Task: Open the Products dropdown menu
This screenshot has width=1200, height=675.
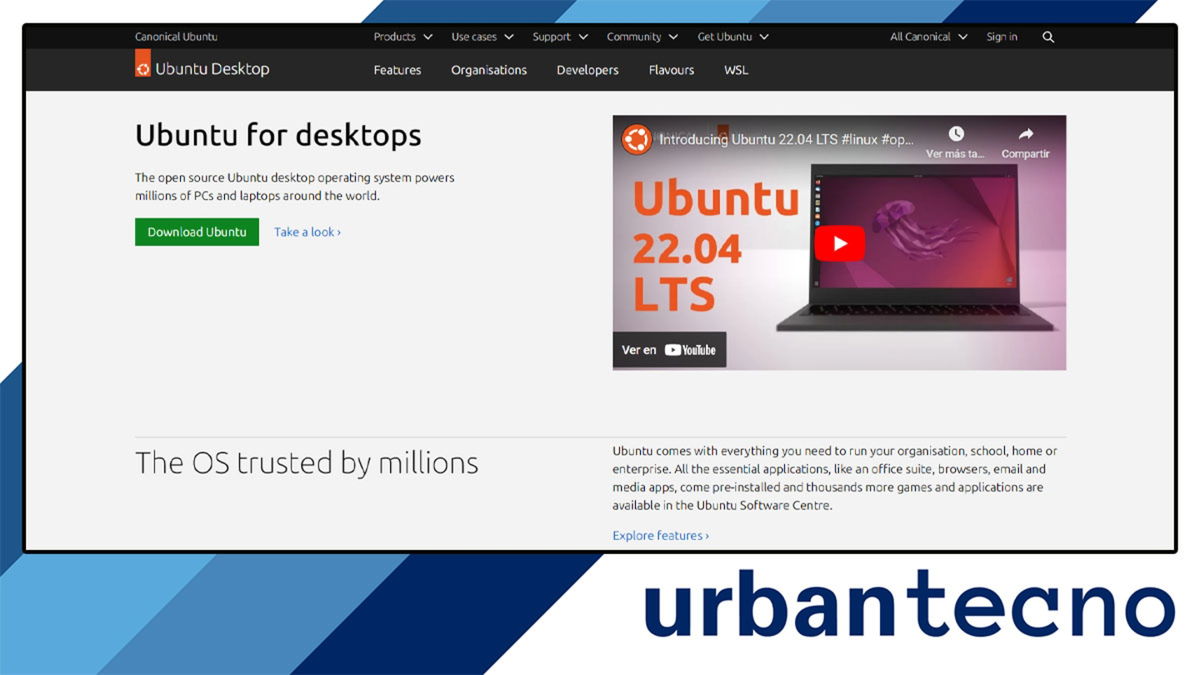Action: (403, 37)
